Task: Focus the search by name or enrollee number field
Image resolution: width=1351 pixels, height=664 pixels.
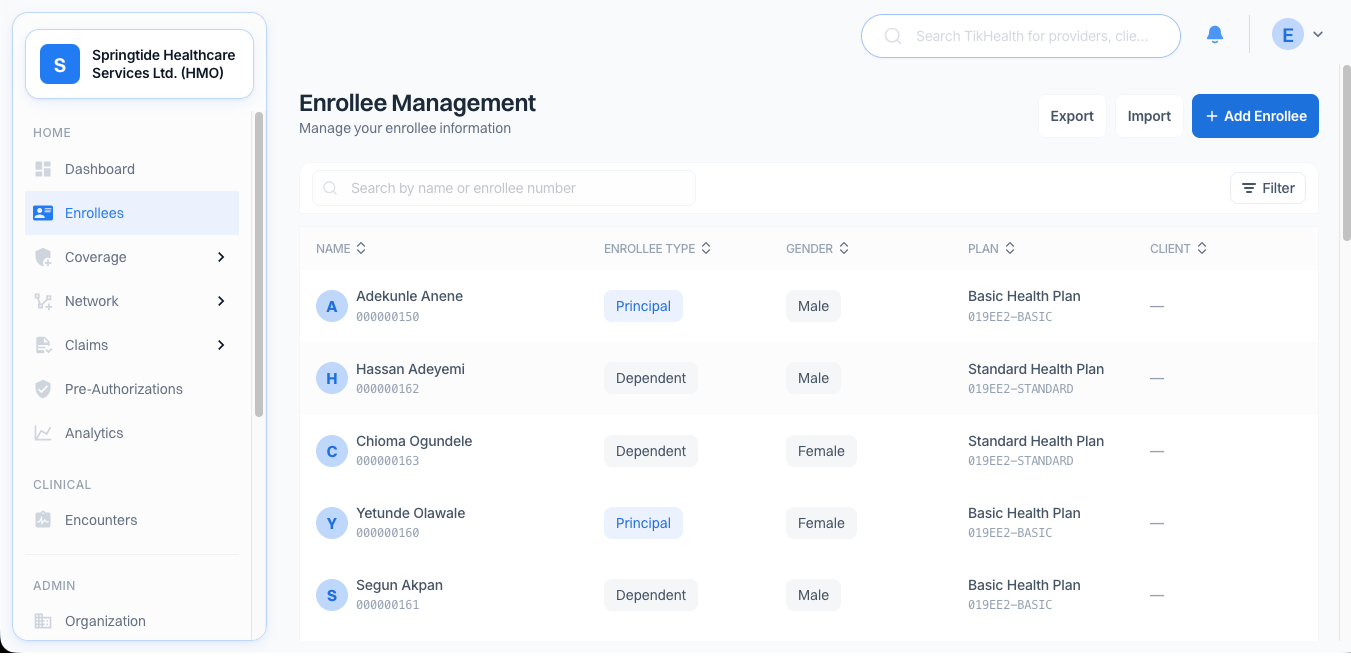Action: pos(504,188)
